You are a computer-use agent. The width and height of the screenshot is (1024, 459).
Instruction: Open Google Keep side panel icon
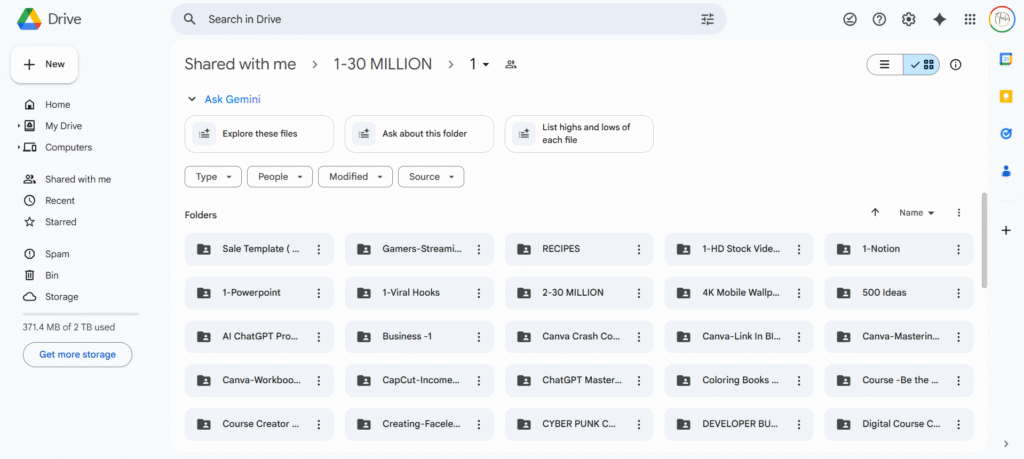click(1006, 96)
